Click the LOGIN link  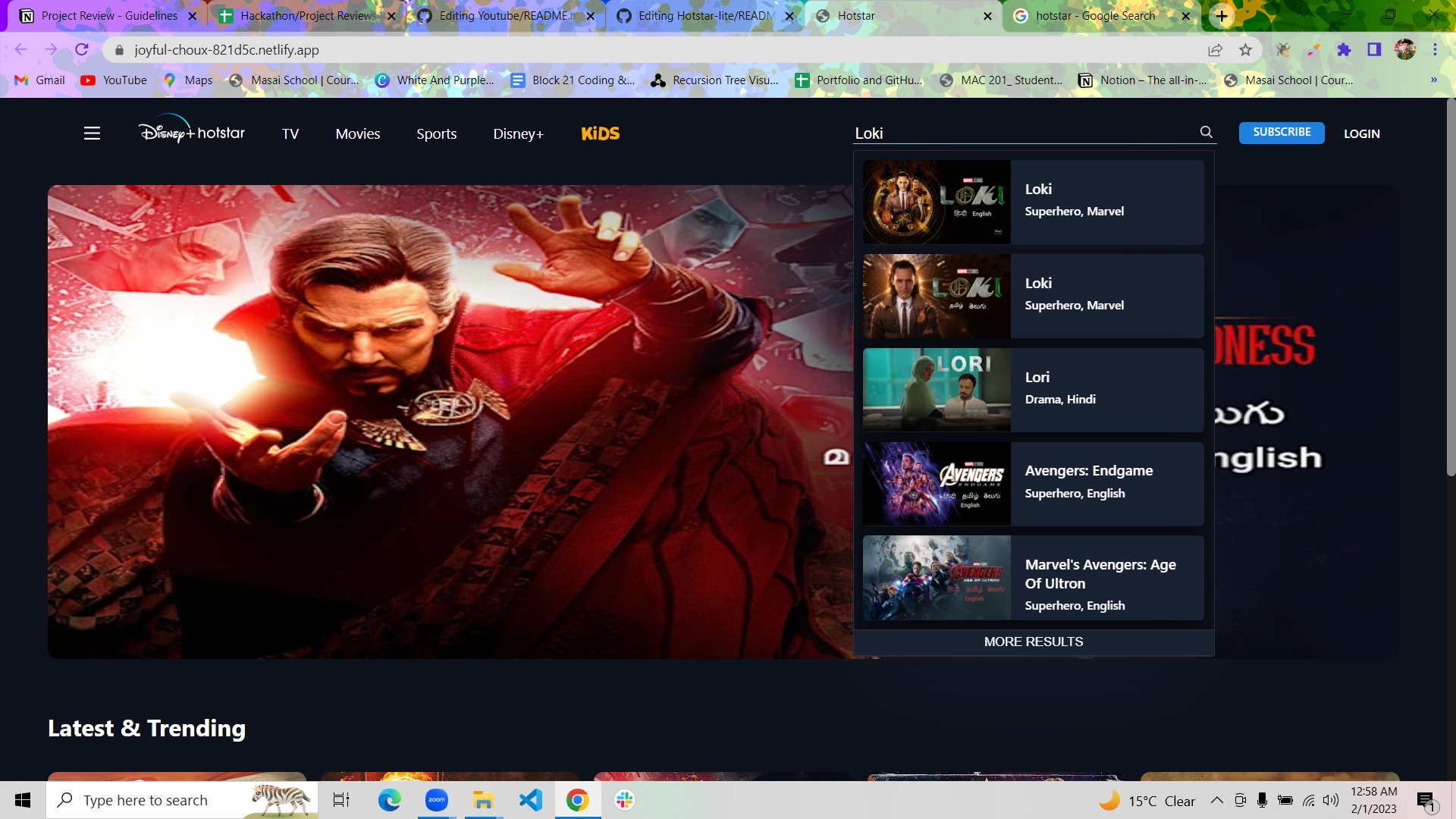tap(1362, 133)
